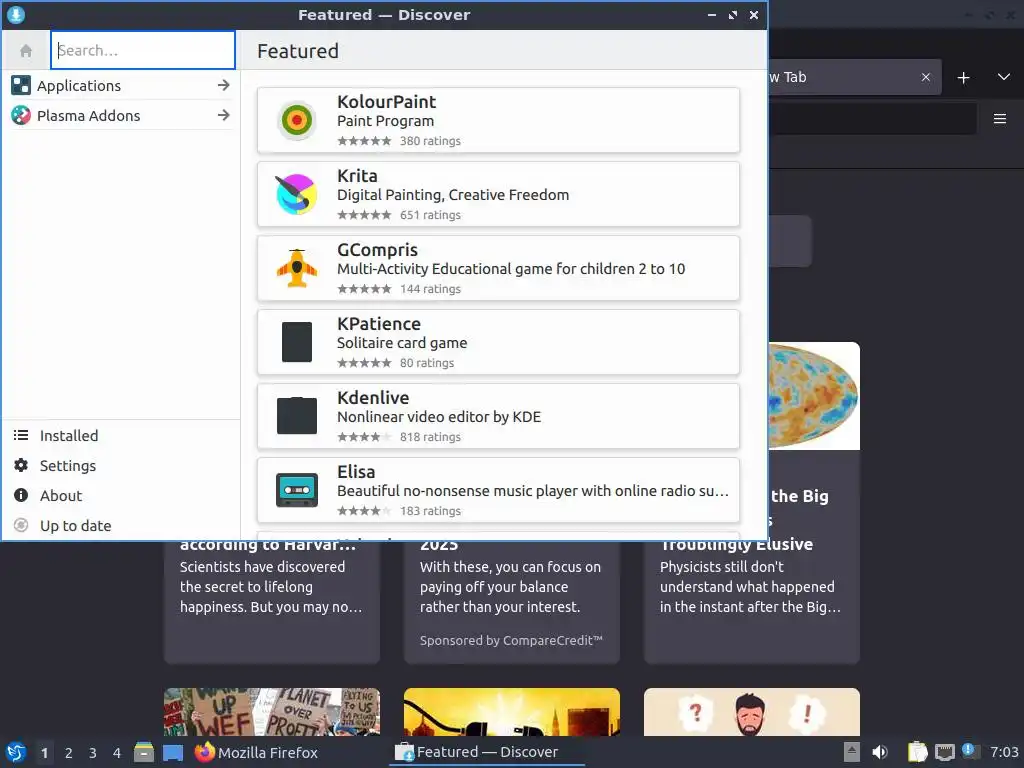
Task: Open Firefox list all tabs dropdown
Action: (1004, 77)
